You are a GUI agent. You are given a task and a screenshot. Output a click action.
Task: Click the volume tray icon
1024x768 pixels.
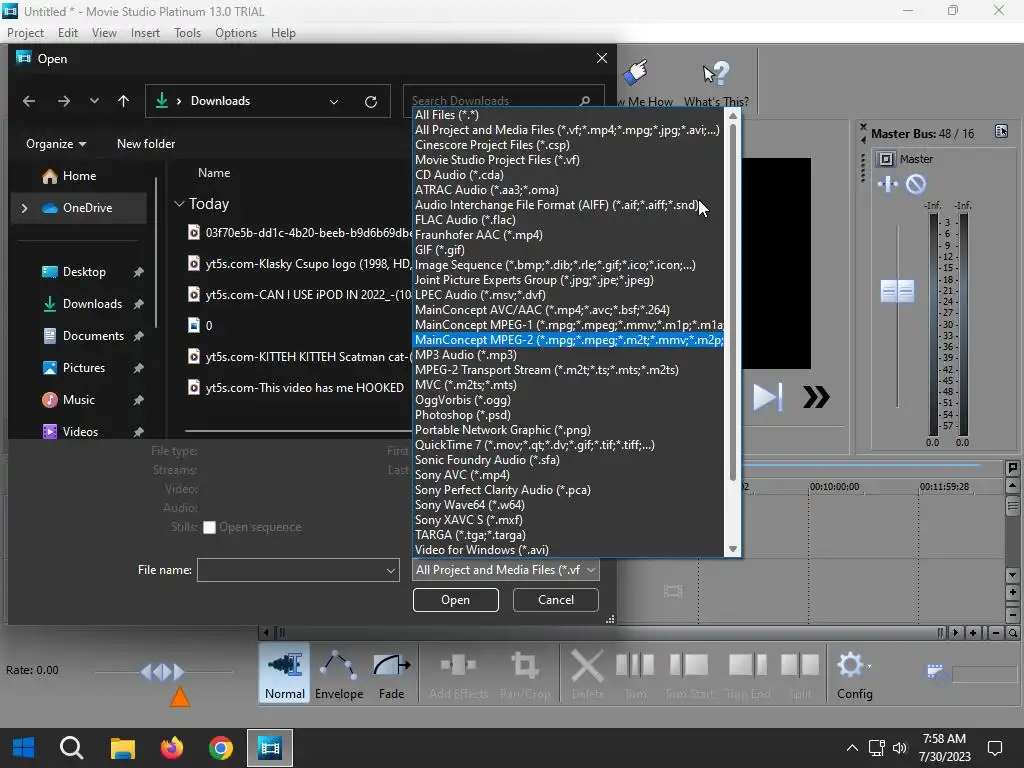899,748
